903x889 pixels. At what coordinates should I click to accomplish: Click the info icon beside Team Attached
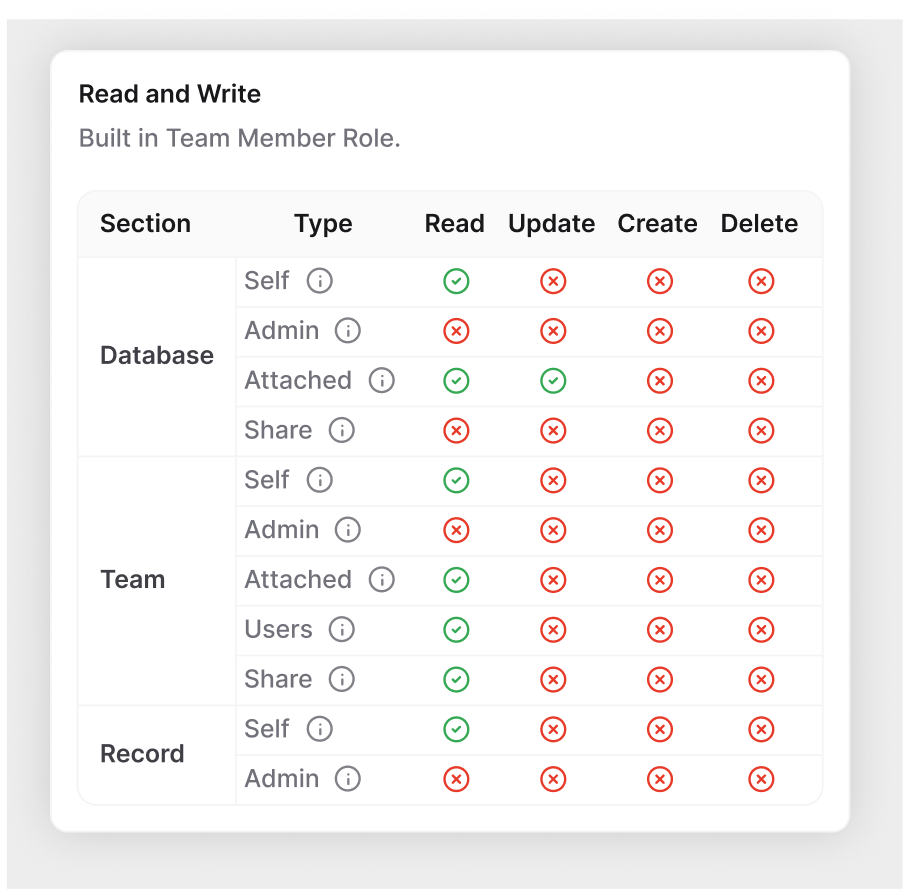(x=382, y=580)
